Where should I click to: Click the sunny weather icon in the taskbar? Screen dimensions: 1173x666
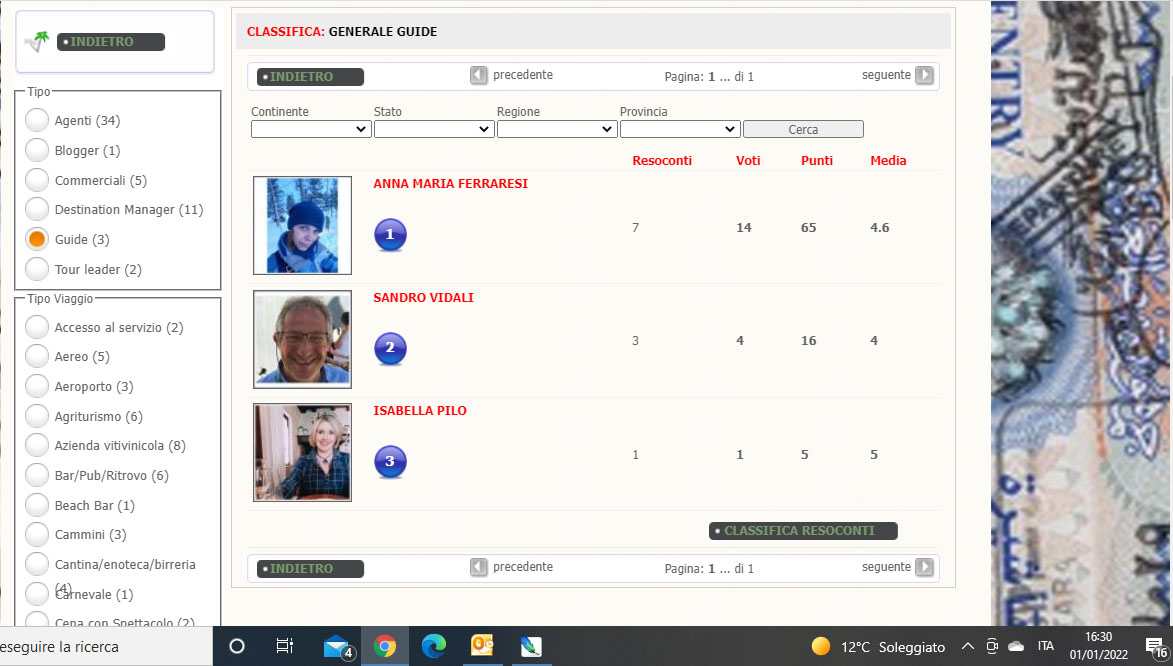pyautogui.click(x=821, y=646)
